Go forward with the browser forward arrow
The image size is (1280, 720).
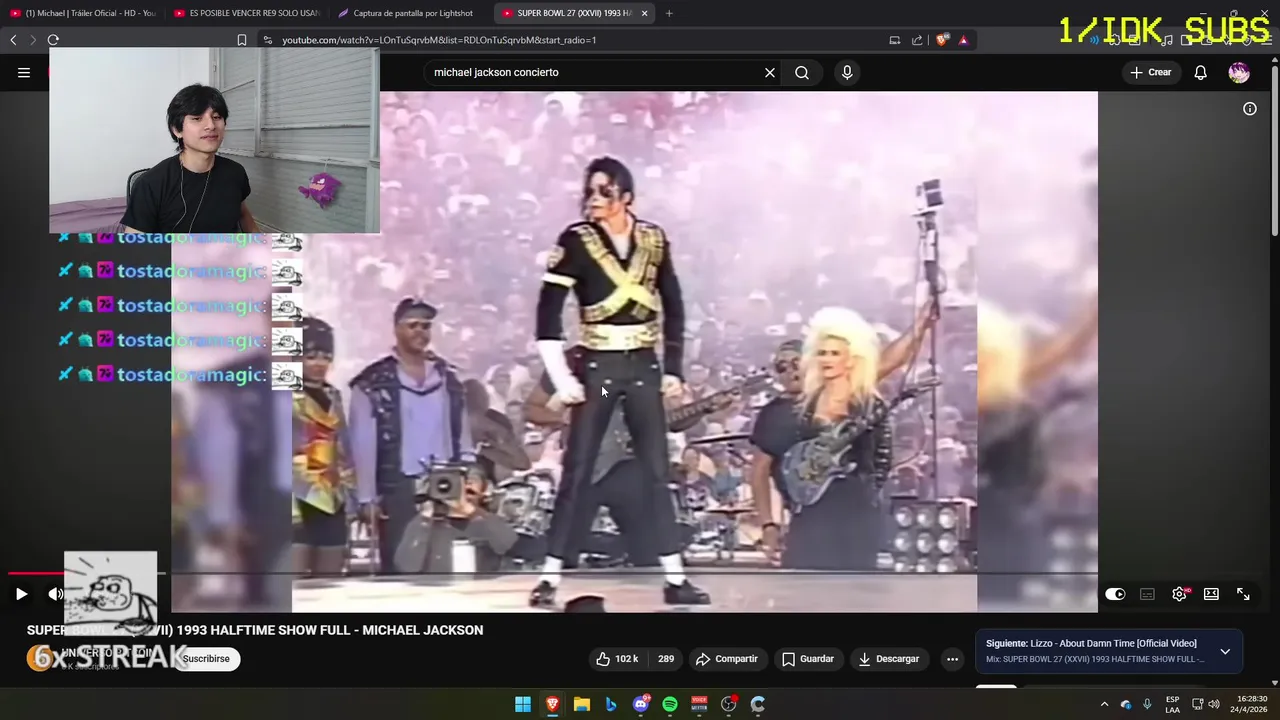32,40
